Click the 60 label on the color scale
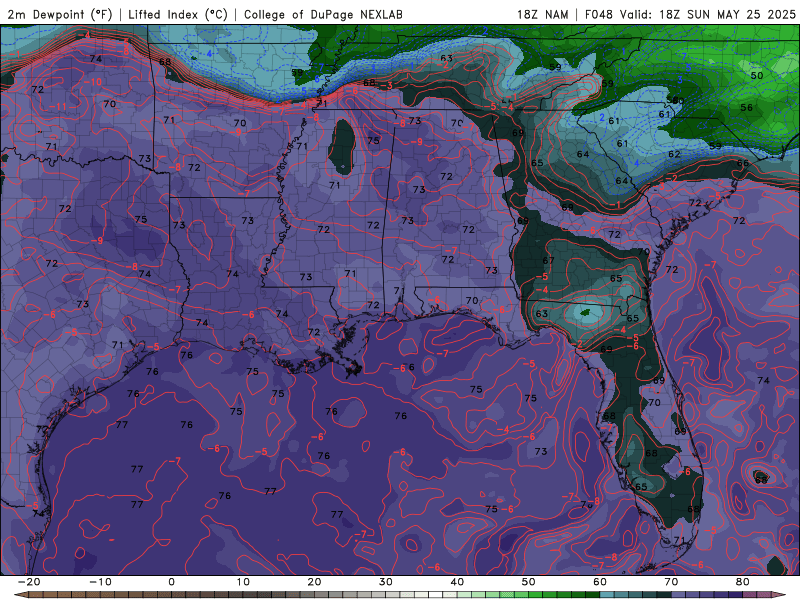Image resolution: width=800 pixels, height=600 pixels. point(600,582)
